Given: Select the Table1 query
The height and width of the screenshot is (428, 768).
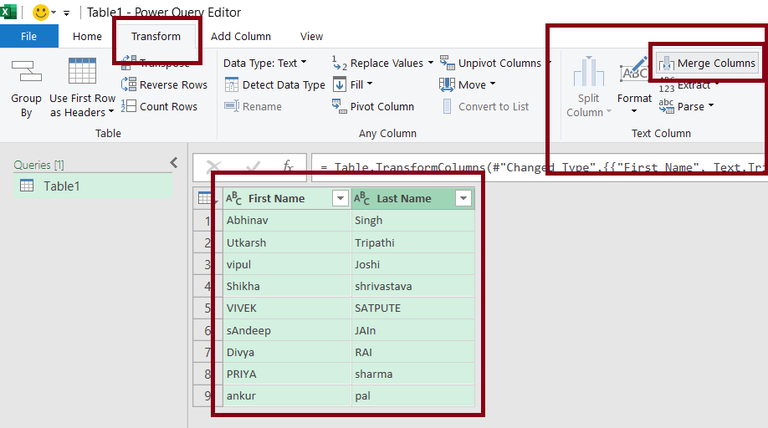Looking at the screenshot, I should point(93,186).
